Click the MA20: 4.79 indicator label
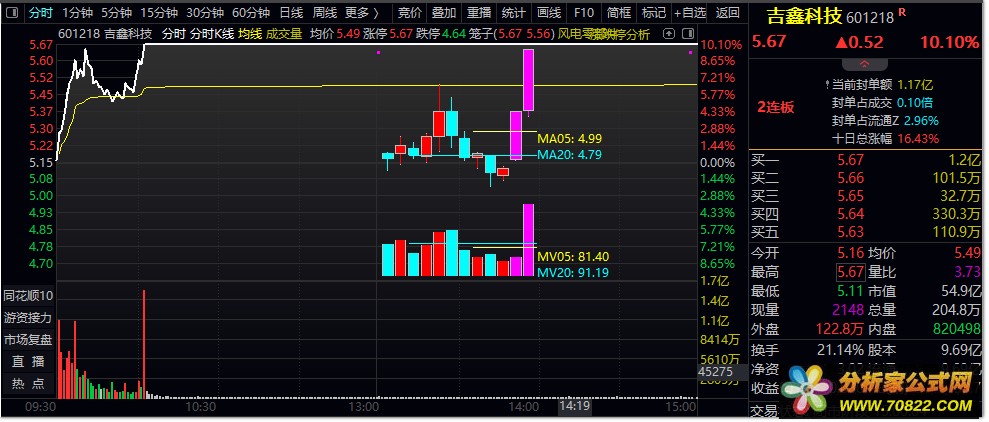The height and width of the screenshot is (422, 989). click(569, 154)
